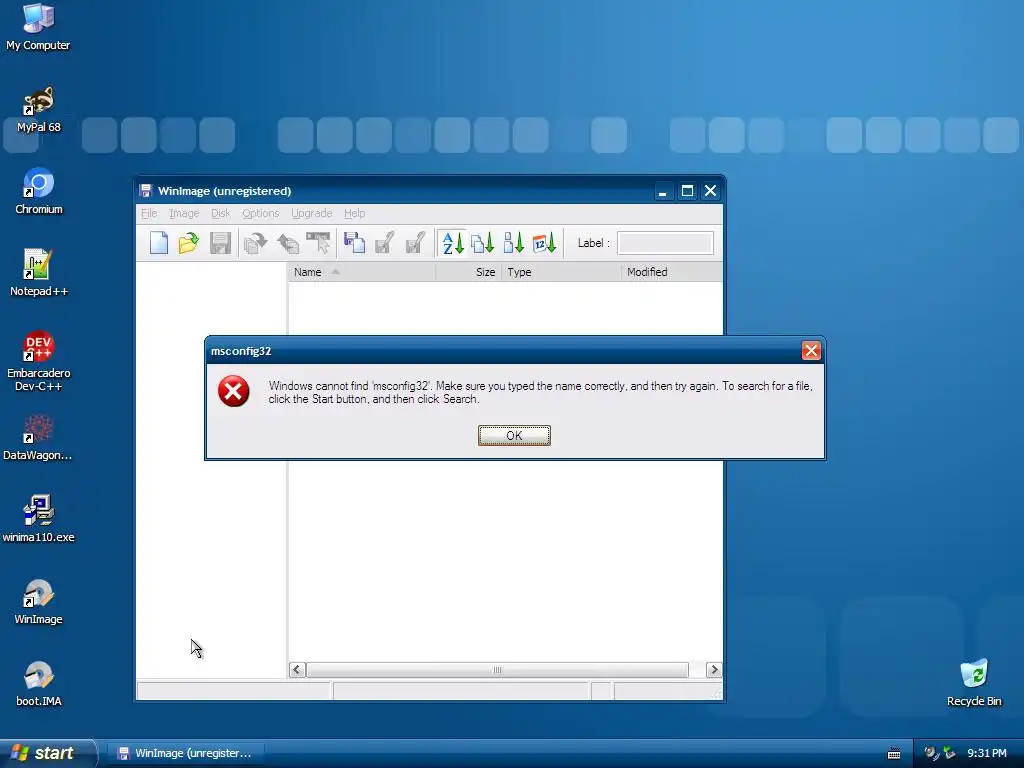Select the Recycle Bin icon
This screenshot has height=768, width=1024.
point(974,683)
